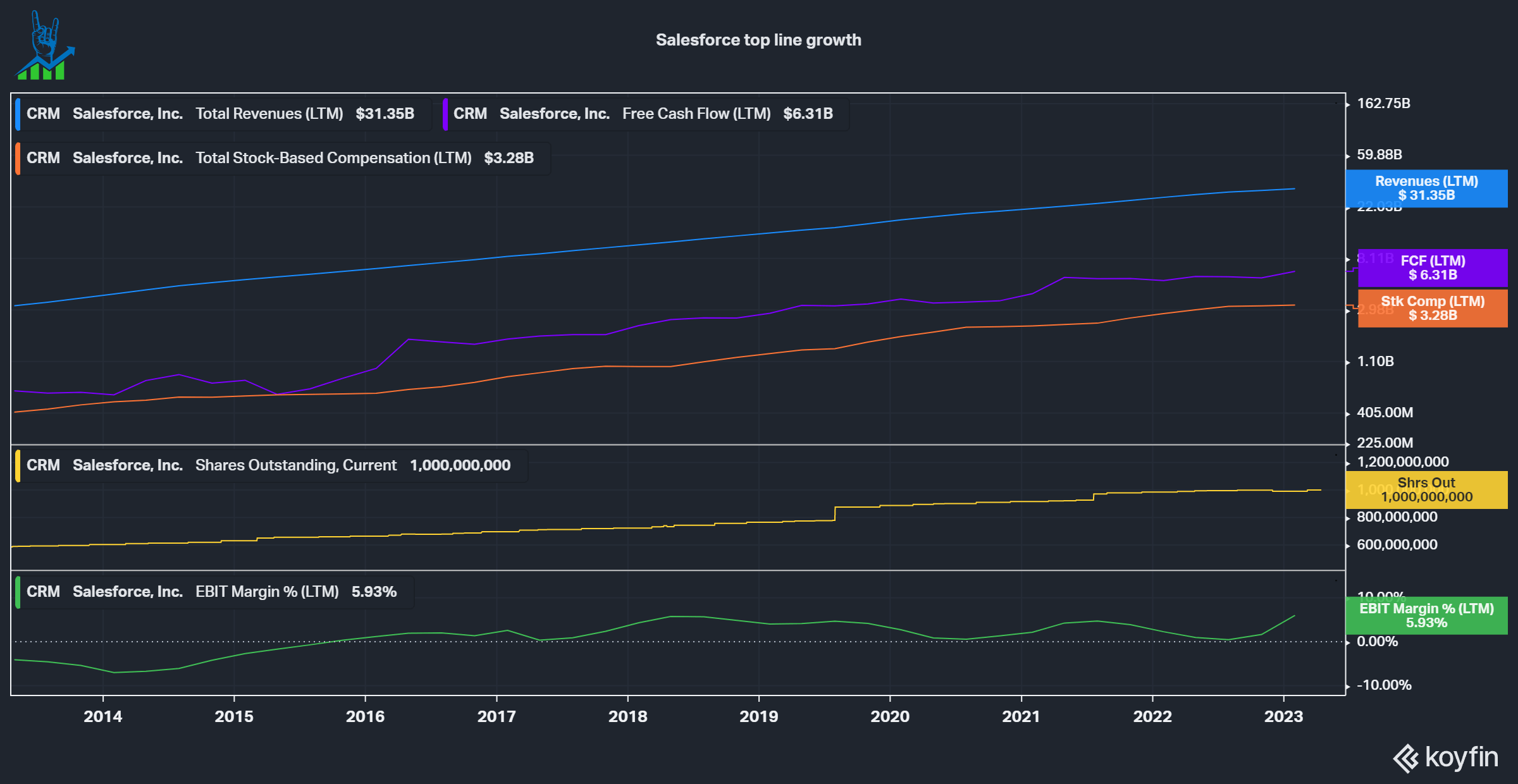Click the orange Stk Comp (LTM) axis tag
This screenshot has width=1518, height=784.
click(1433, 309)
